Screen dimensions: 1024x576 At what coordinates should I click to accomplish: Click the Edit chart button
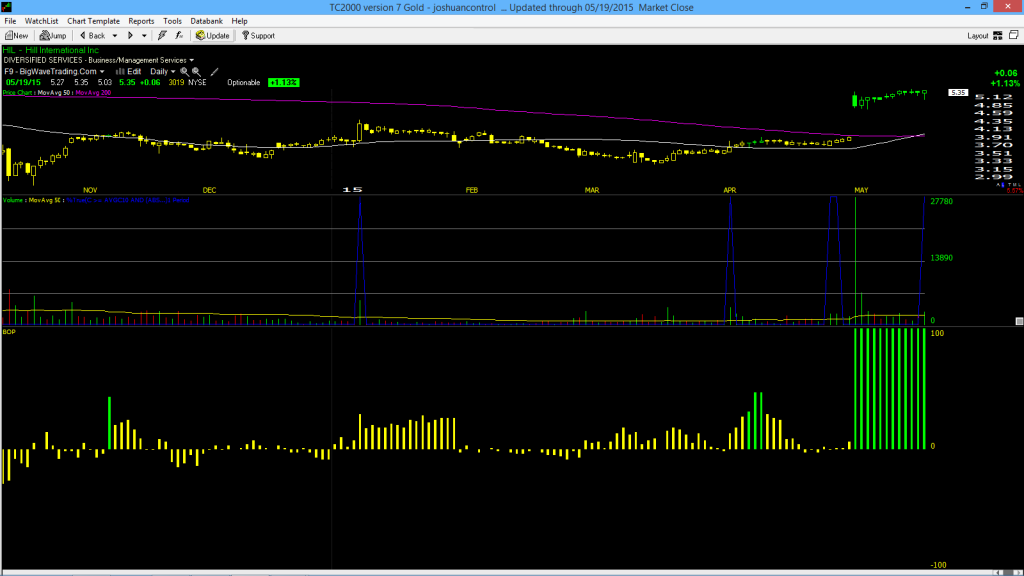pyautogui.click(x=129, y=72)
